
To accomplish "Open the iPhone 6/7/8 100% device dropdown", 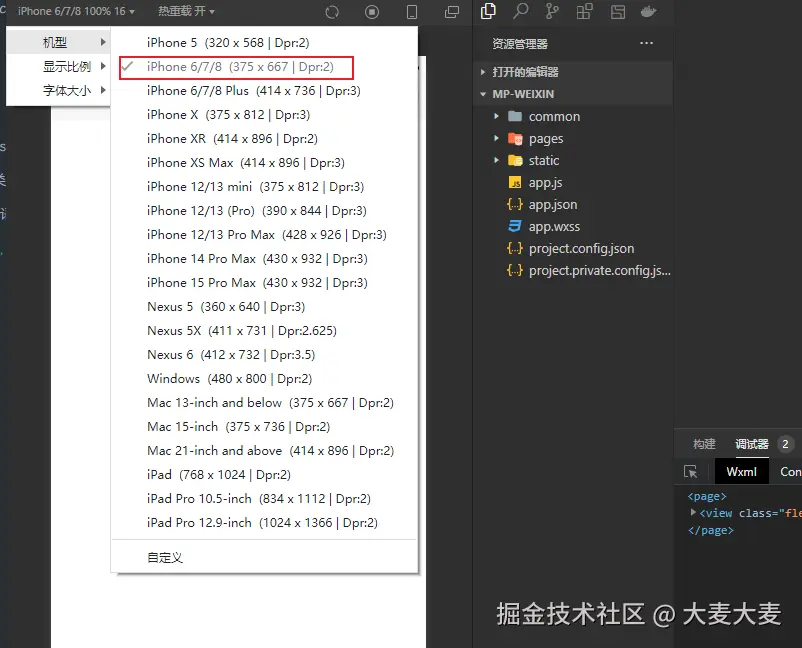I will tap(76, 11).
